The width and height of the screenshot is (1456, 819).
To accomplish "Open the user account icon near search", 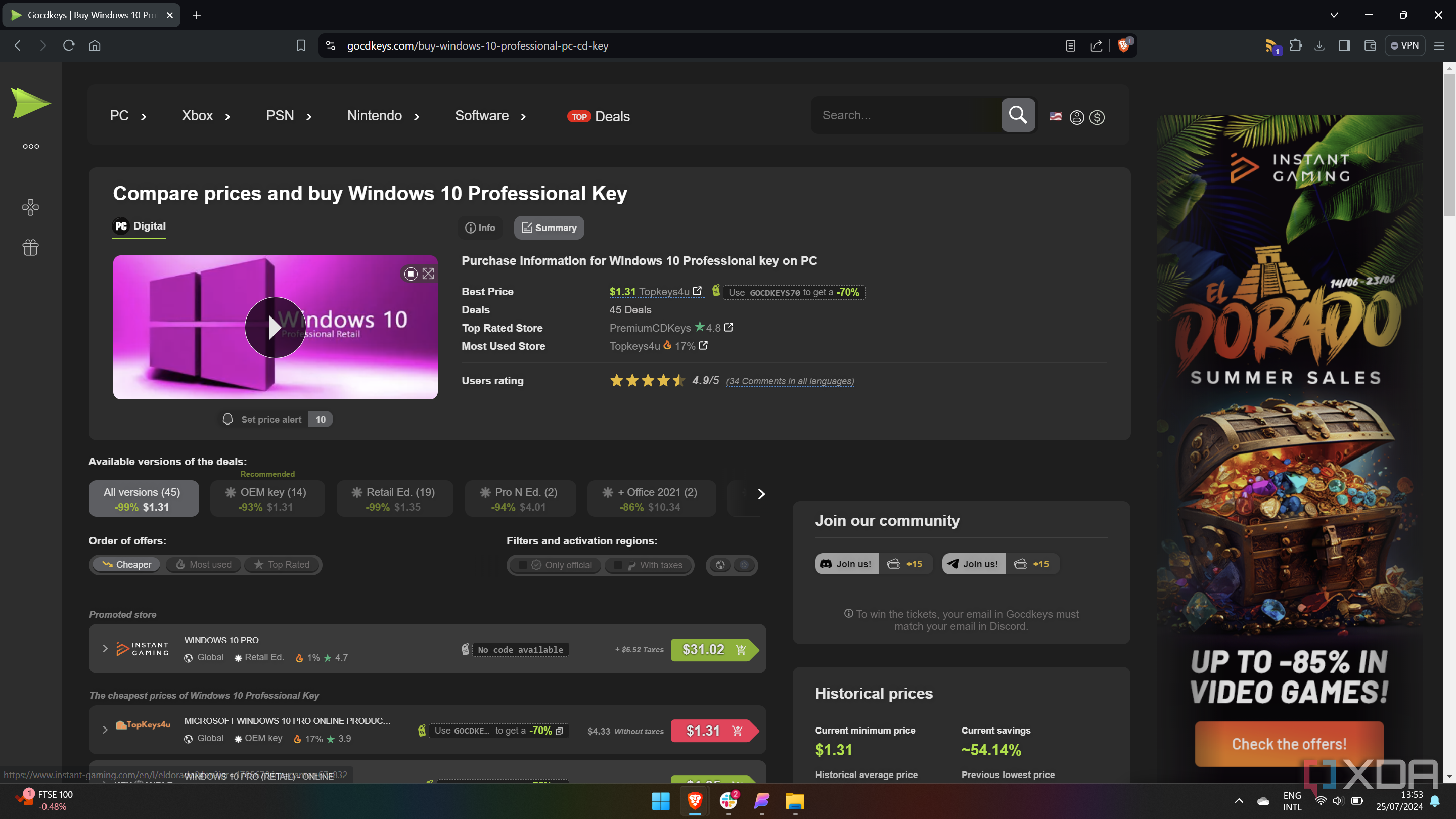I will [1076, 117].
